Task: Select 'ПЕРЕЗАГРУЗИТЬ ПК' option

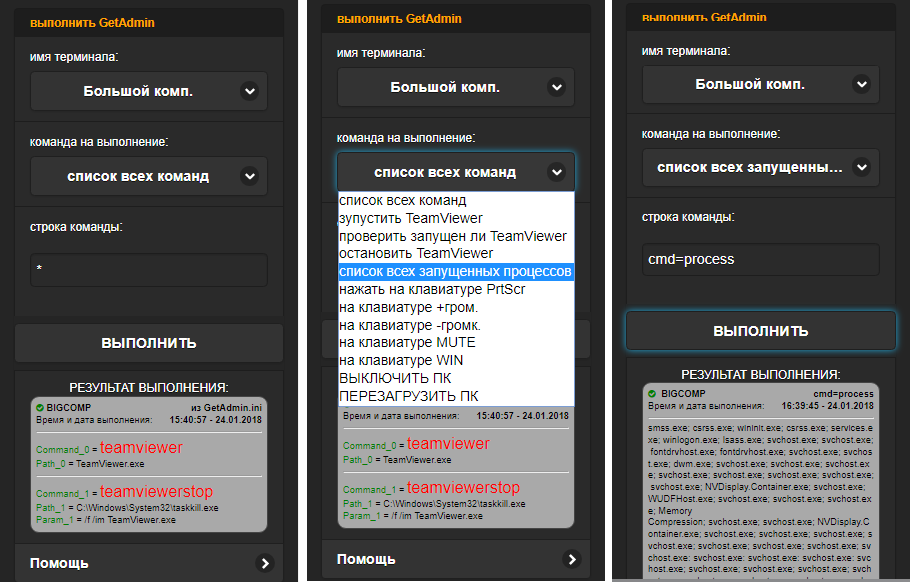Action: pos(456,396)
